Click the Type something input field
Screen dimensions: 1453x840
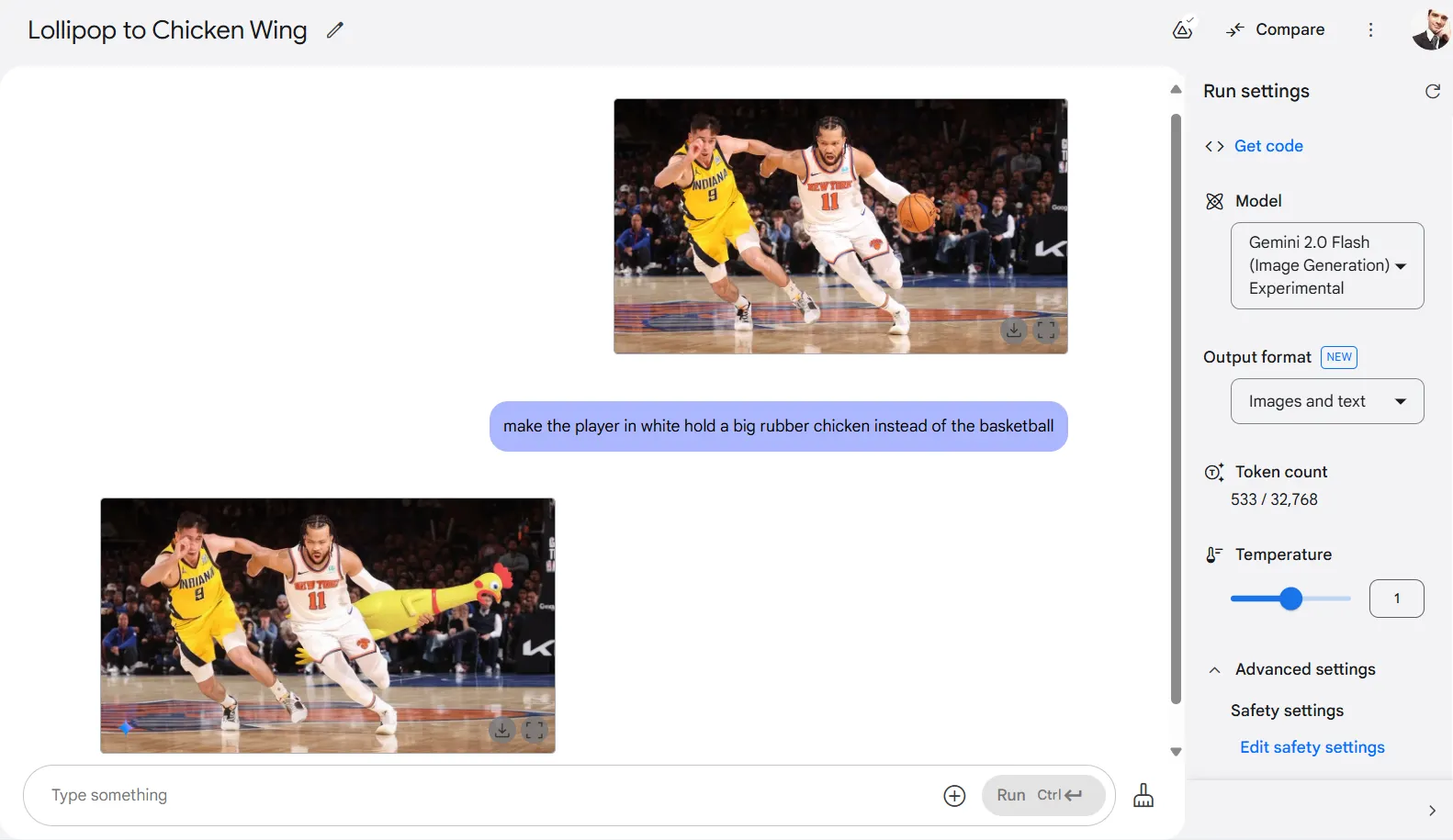[487, 795]
